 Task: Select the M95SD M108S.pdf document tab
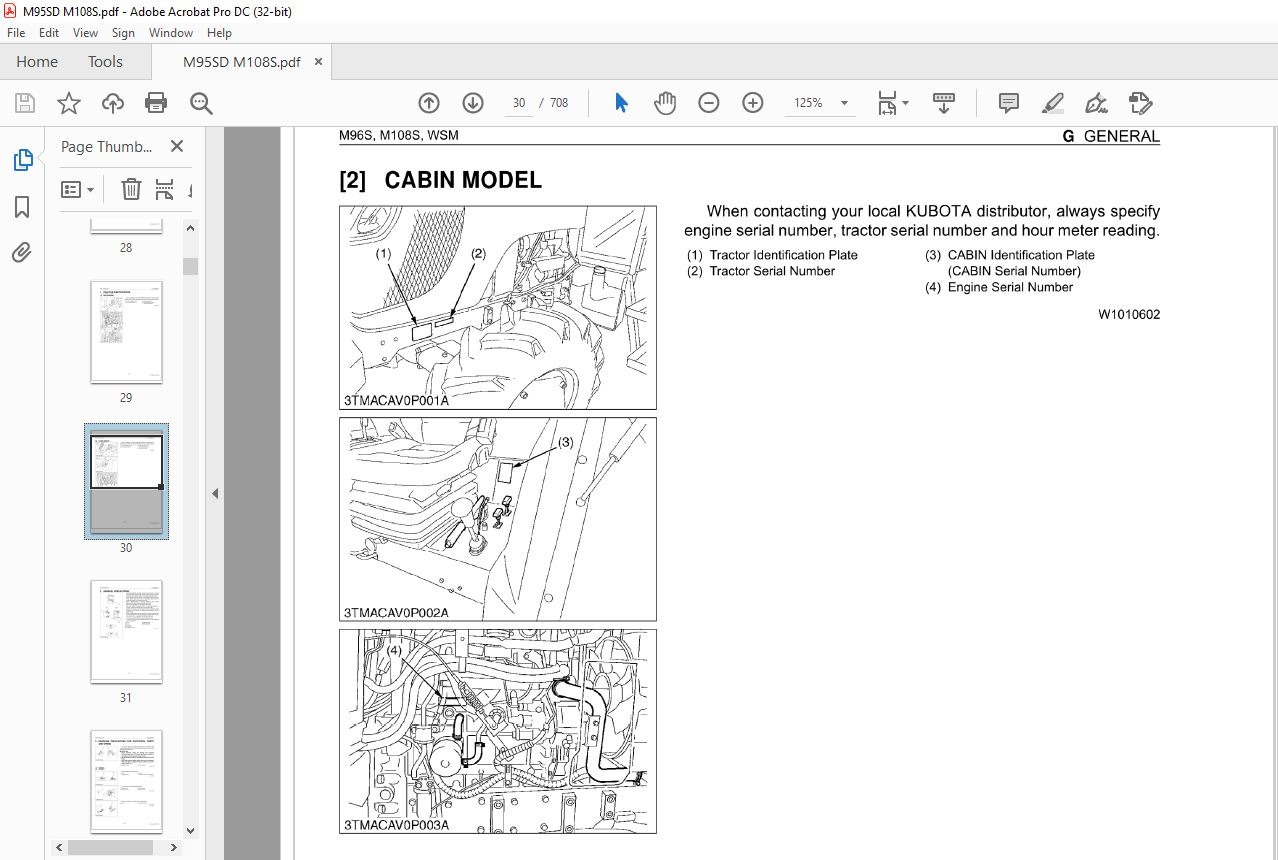click(x=241, y=62)
